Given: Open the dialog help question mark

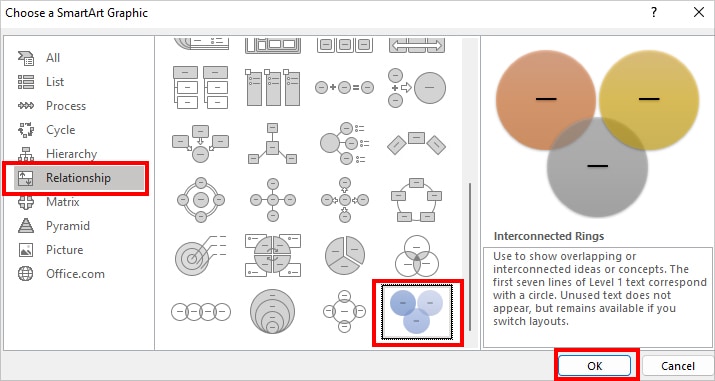Looking at the screenshot, I should pyautogui.click(x=654, y=13).
